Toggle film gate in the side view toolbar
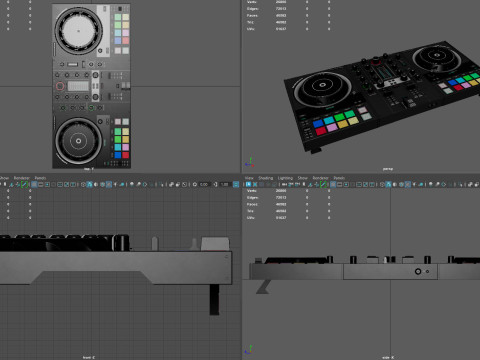The width and height of the screenshot is (480, 360). (x=339, y=184)
